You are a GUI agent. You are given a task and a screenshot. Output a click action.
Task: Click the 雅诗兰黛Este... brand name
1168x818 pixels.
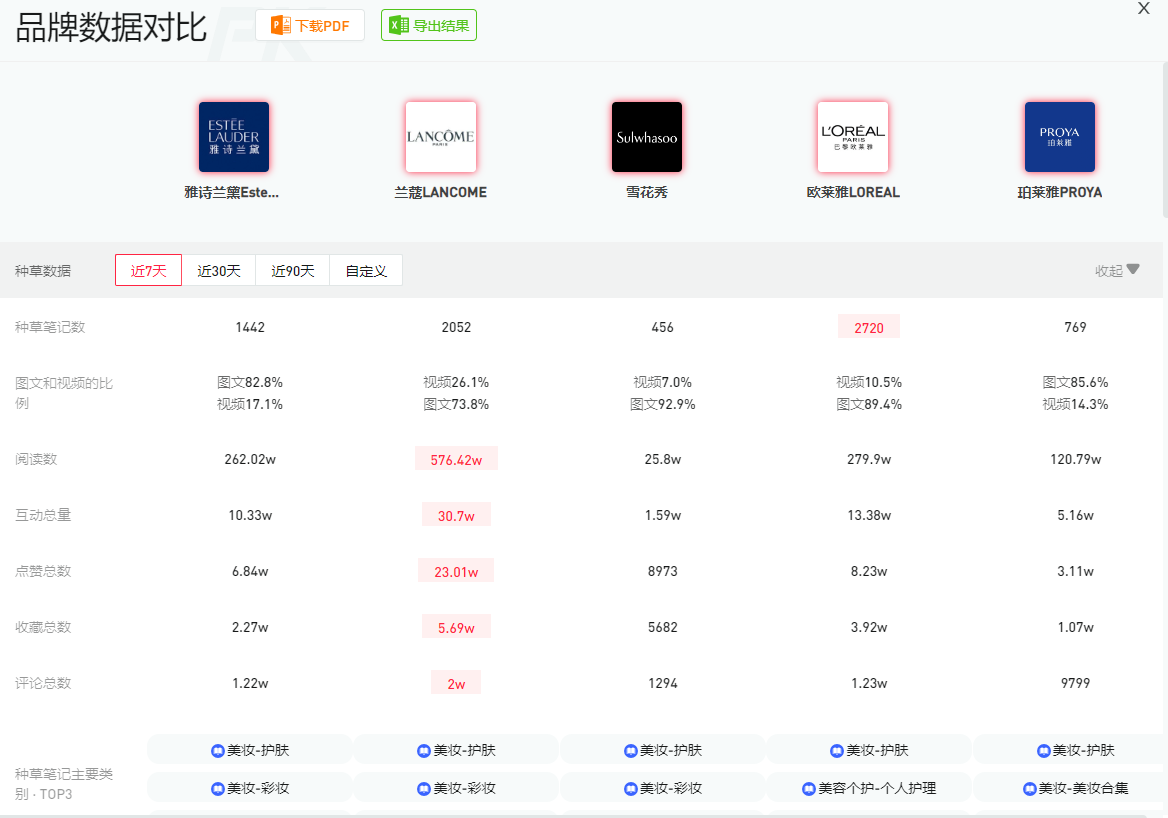tap(232, 192)
